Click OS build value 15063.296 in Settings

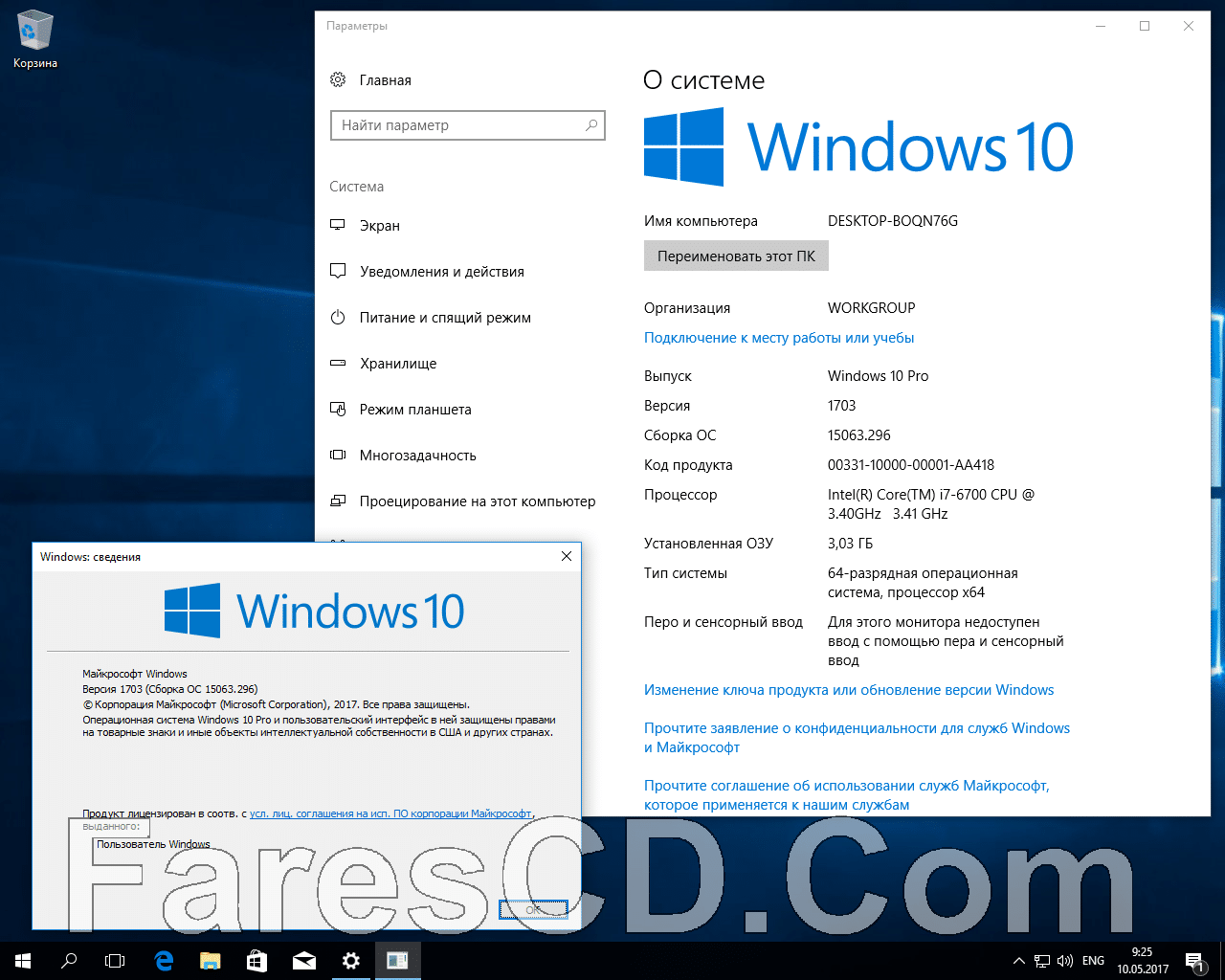(859, 435)
